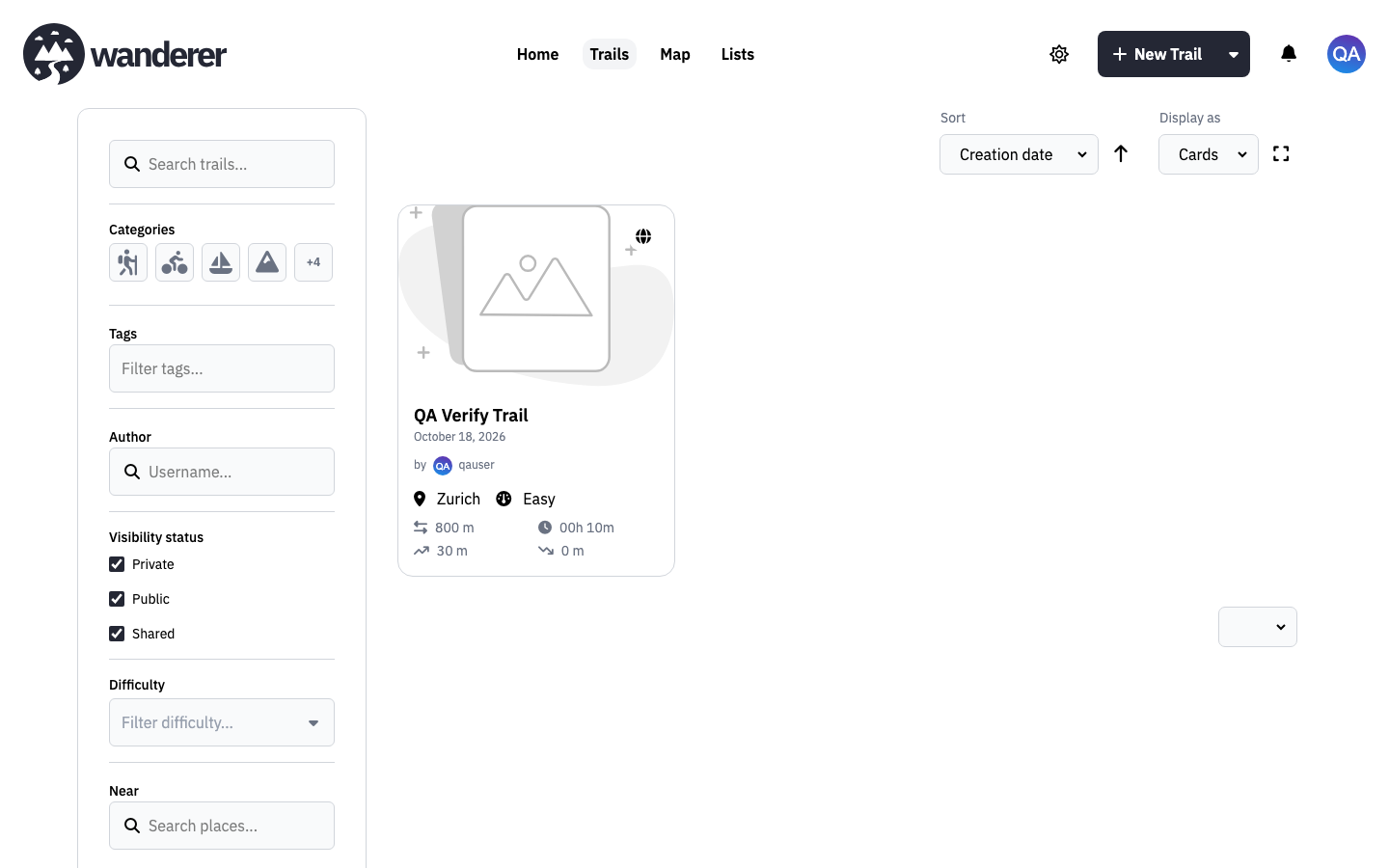This screenshot has height=868, width=1389.
Task: Open the Map menu item
Action: tap(675, 54)
